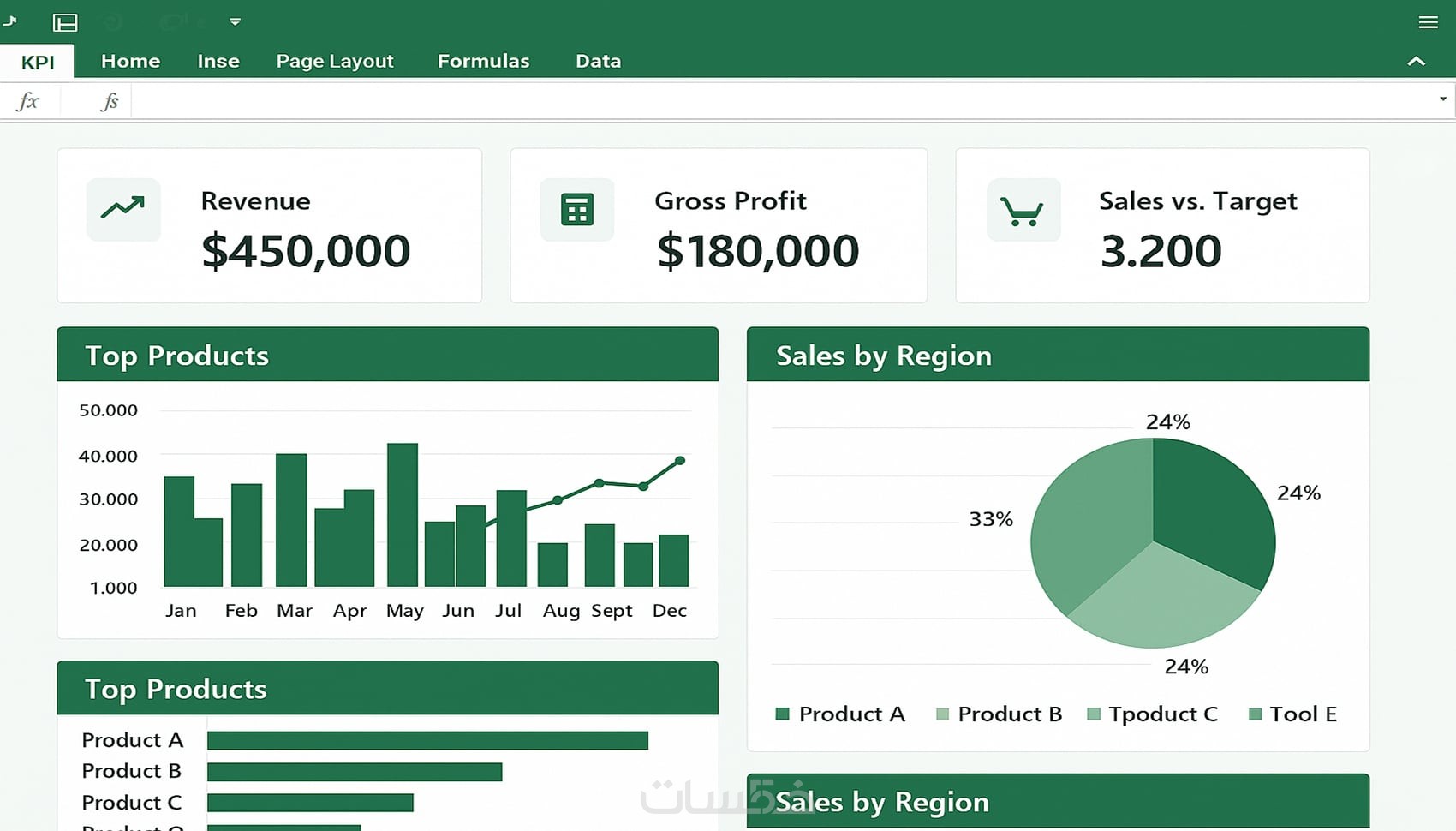Click the Gross Profit calculator icon
Viewport: 1456px width, 831px height.
click(x=577, y=209)
